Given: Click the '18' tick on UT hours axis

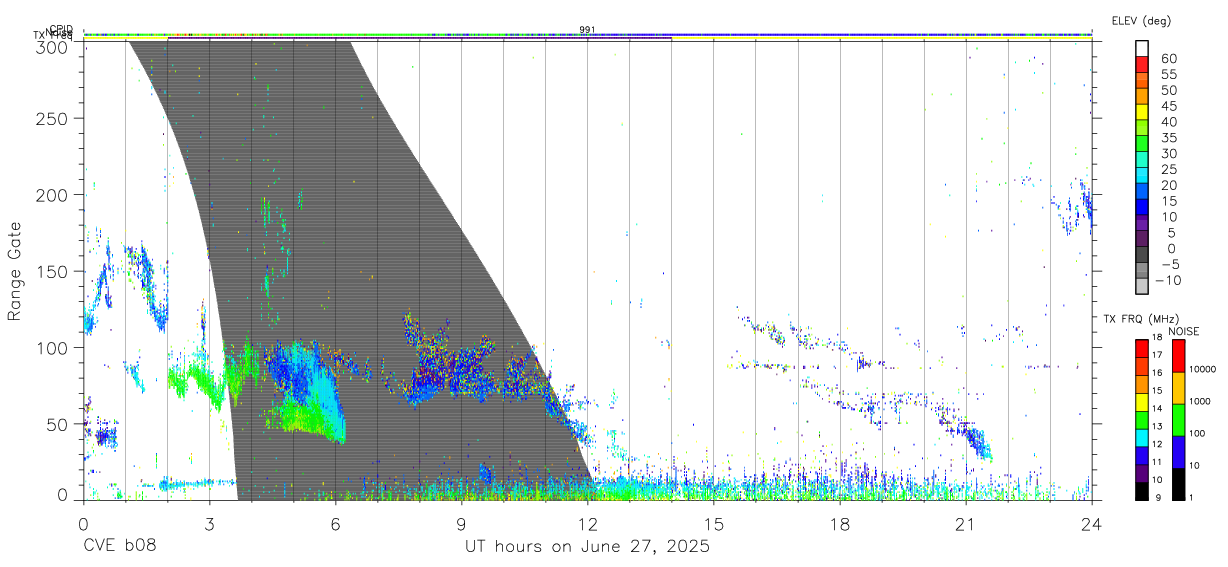Looking at the screenshot, I should click(839, 523).
